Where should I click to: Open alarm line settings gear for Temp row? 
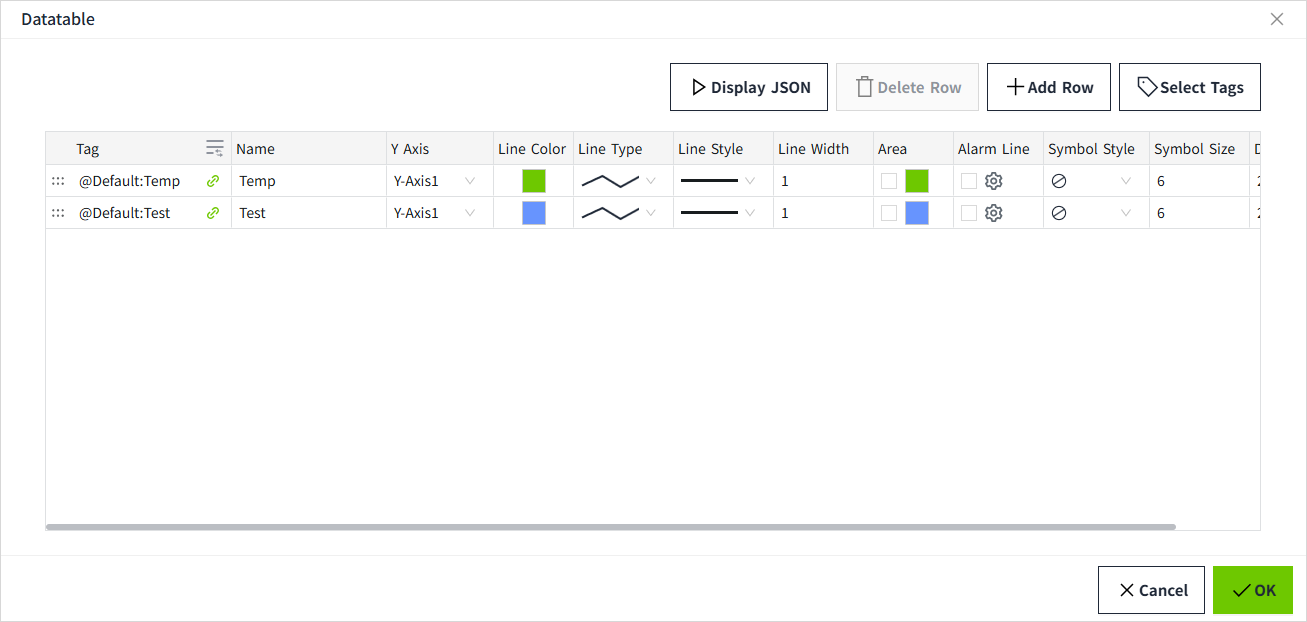pos(993,181)
